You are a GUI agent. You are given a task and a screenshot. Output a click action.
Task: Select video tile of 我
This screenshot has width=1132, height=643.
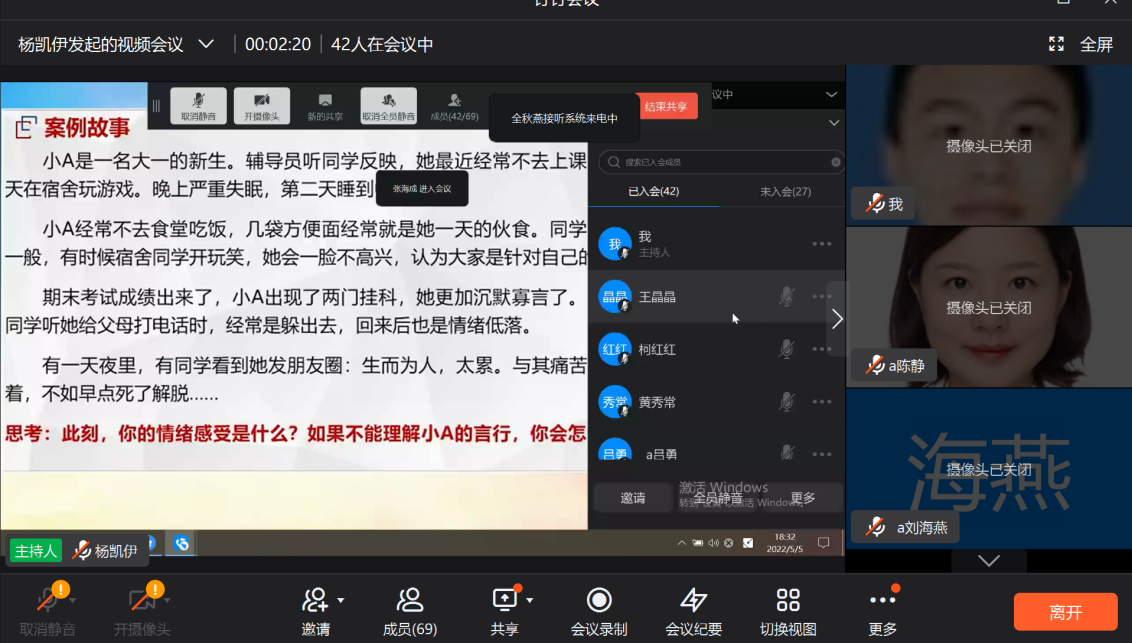(x=988, y=145)
